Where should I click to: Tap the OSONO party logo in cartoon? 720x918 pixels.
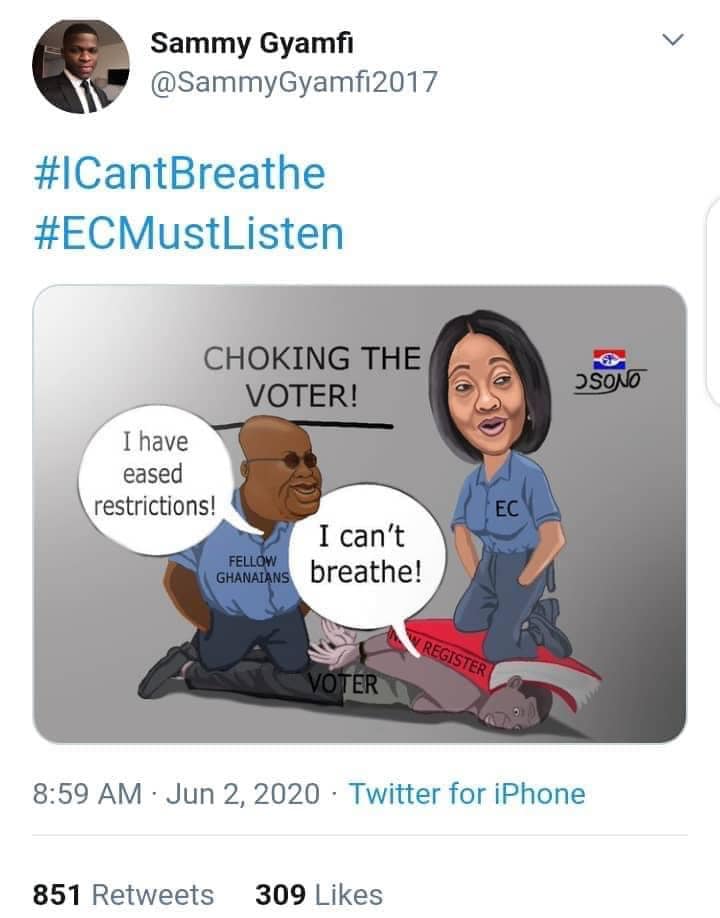pyautogui.click(x=609, y=372)
